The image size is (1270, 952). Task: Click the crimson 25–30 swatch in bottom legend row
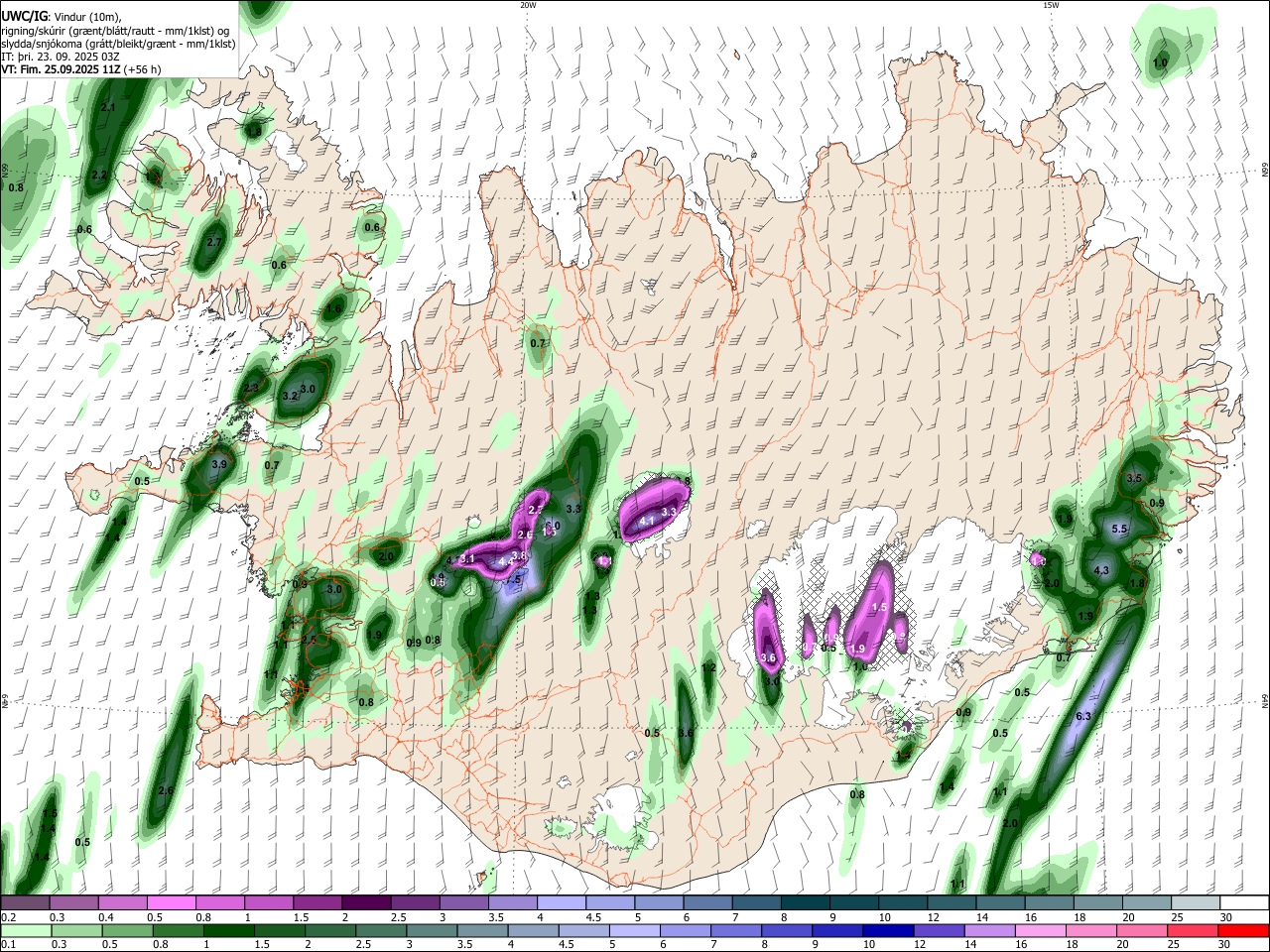pyautogui.click(x=1192, y=930)
